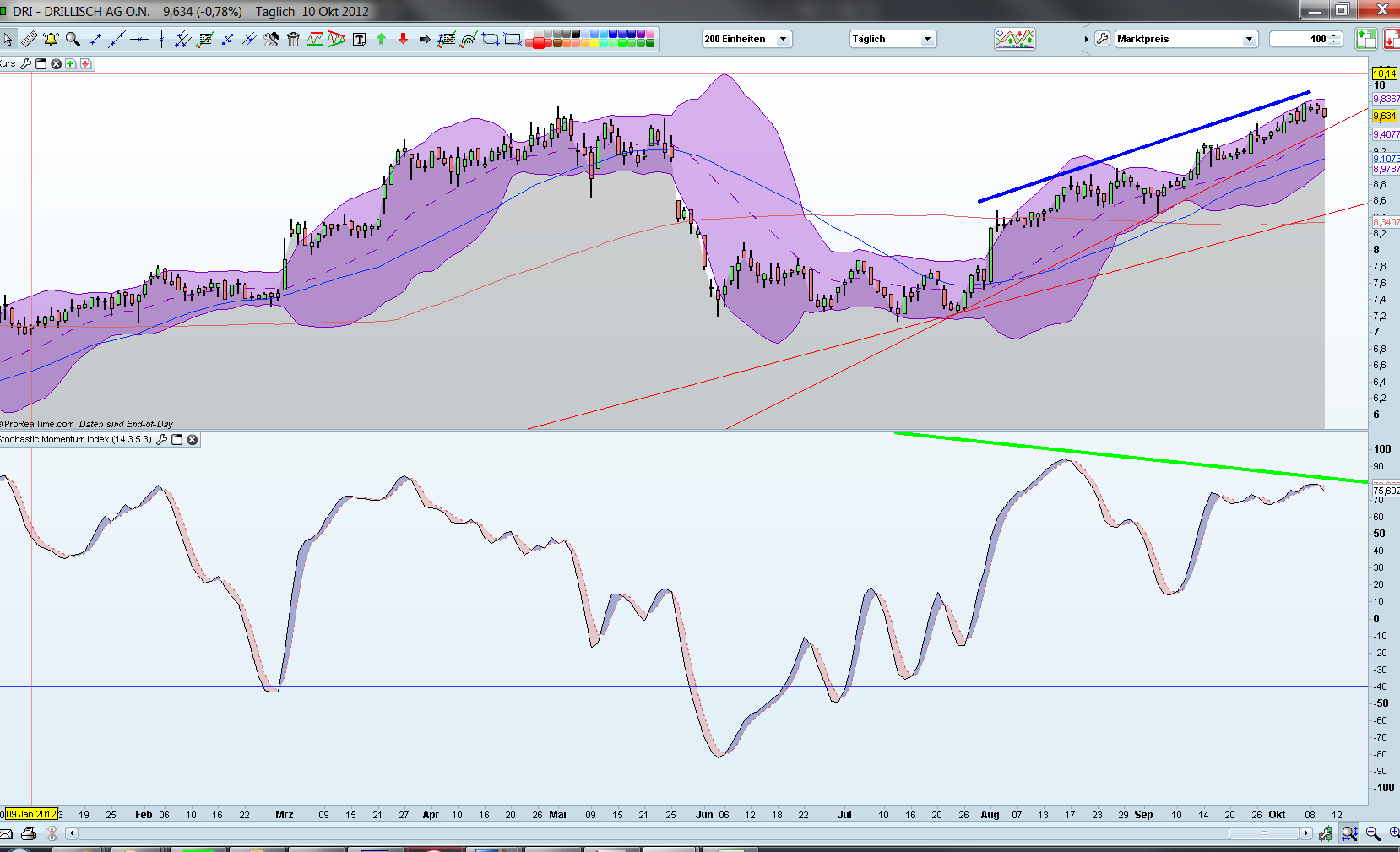
Task: Select the rectangle drawing tool
Action: click(x=513, y=39)
